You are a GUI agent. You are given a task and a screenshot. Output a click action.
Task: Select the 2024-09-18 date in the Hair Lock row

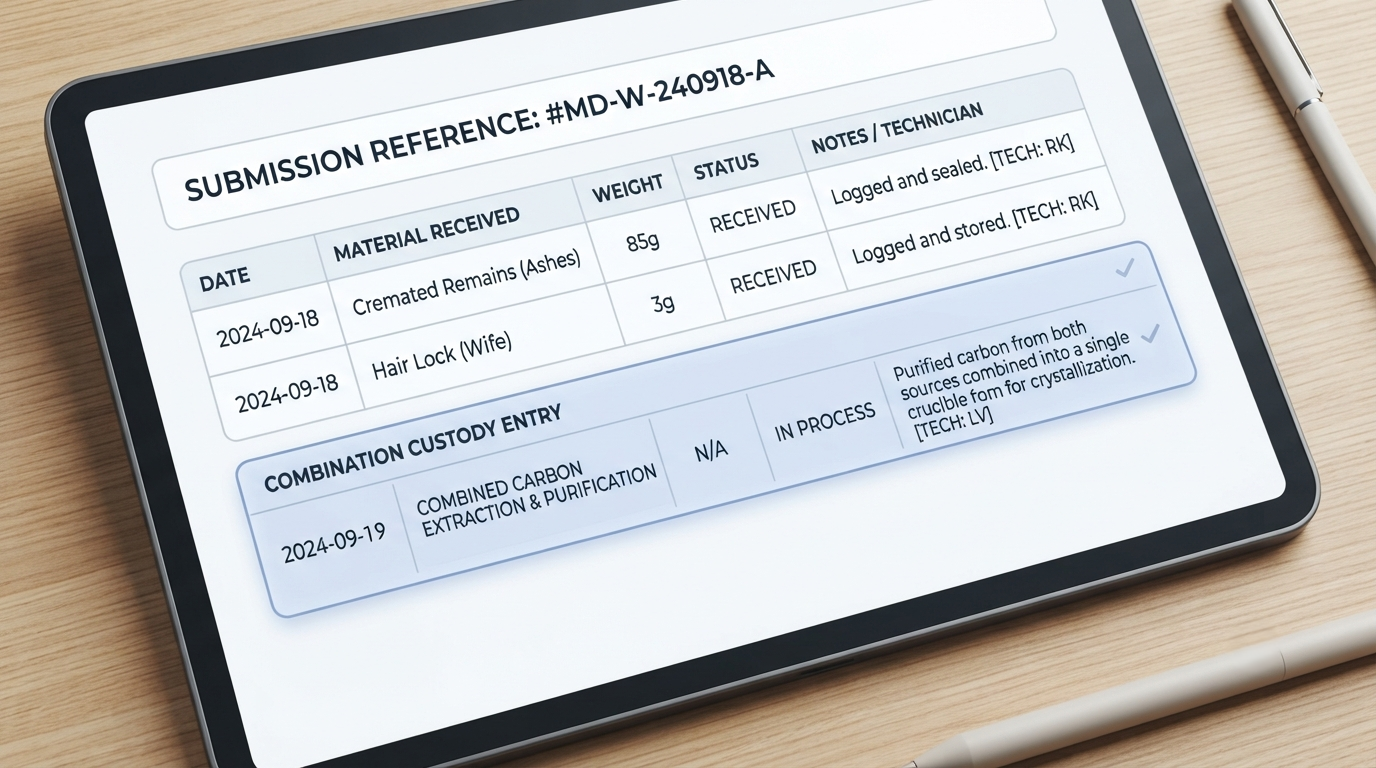point(287,392)
